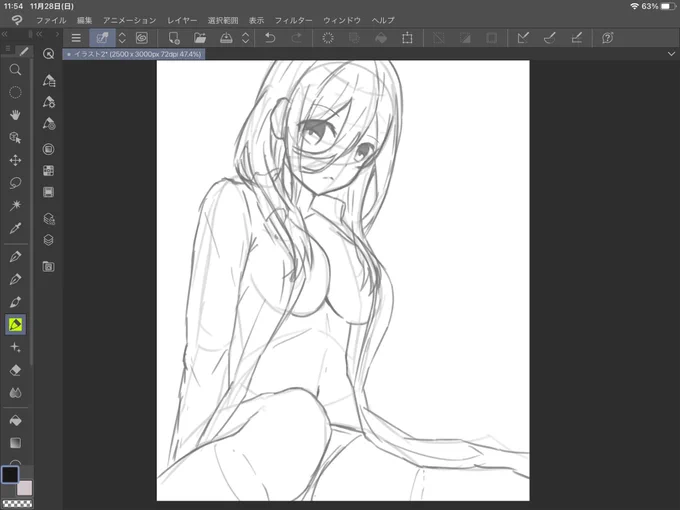This screenshot has height=510, width=680.
Task: Check Wi-Fi status icon
Action: coord(634,6)
